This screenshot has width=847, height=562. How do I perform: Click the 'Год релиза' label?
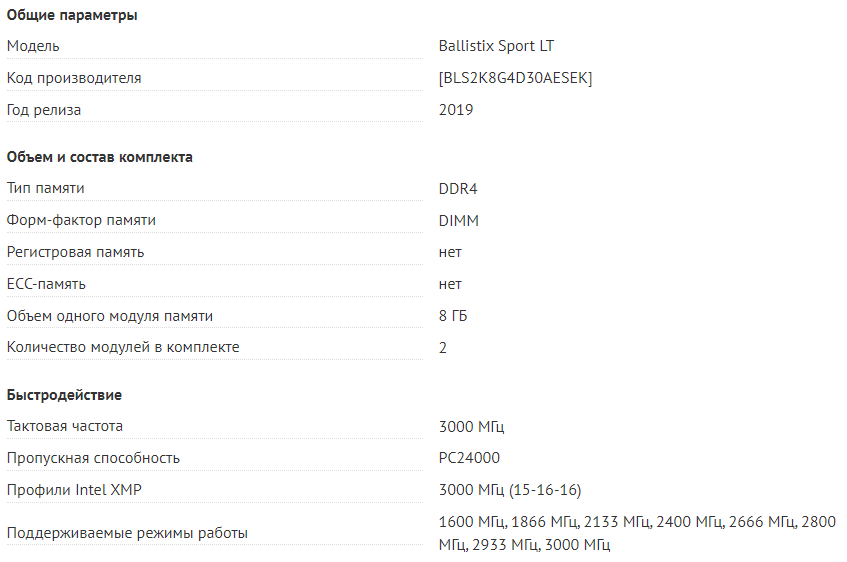point(44,110)
